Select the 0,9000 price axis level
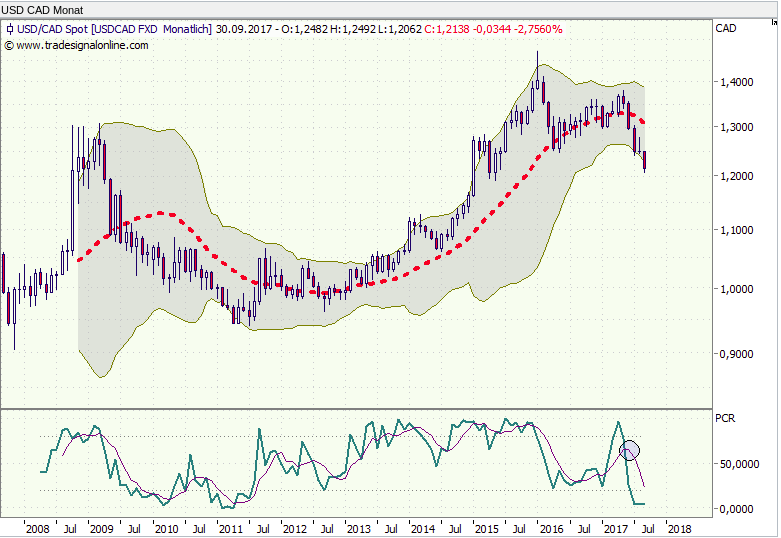 736,354
